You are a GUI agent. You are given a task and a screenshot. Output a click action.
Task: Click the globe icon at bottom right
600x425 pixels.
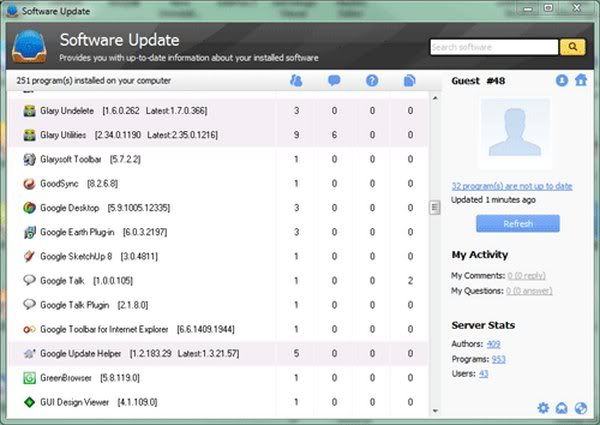(x=581, y=408)
